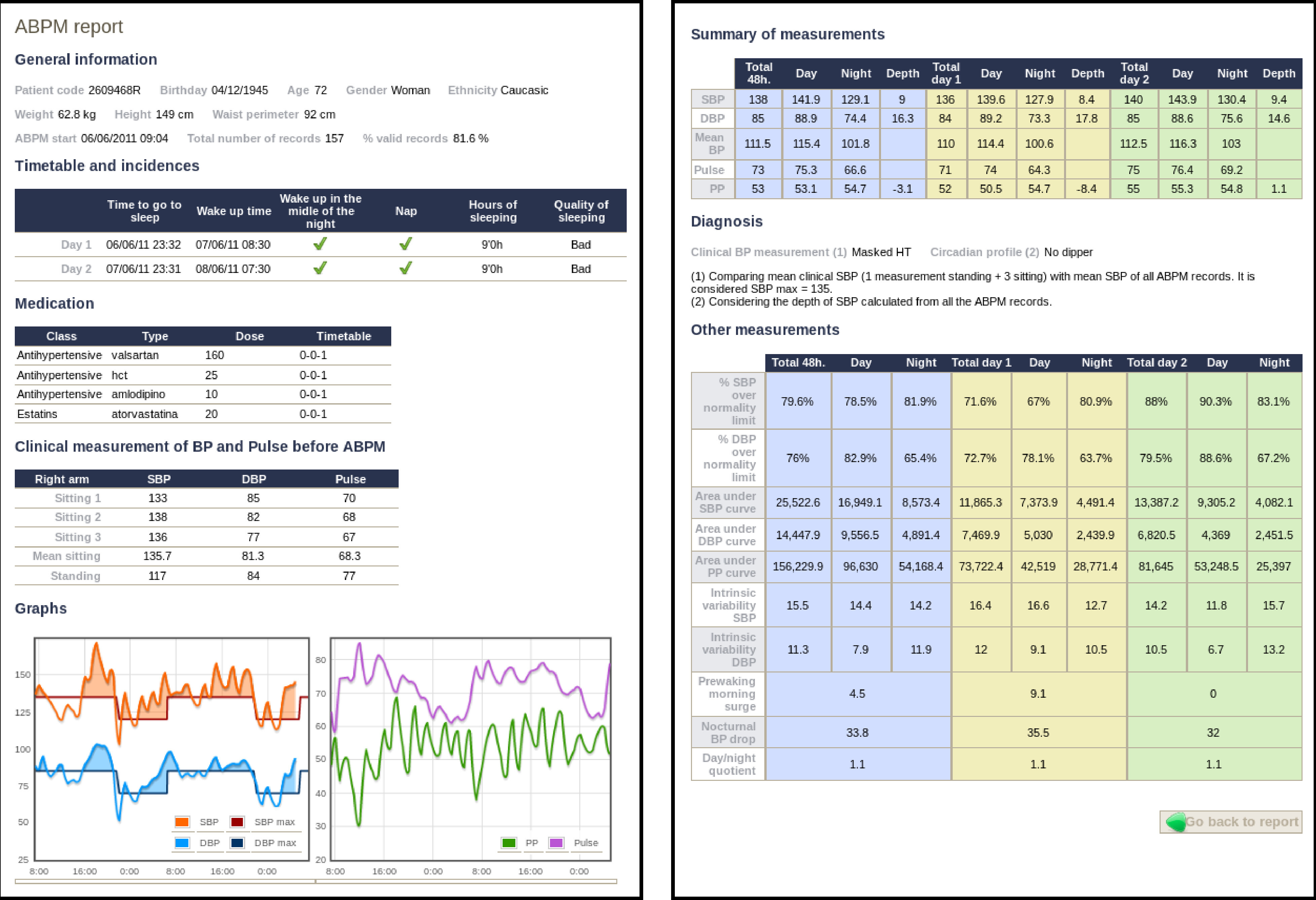Click Day 1 Nap checkmark
Viewport: 1316px width, 900px height.
pos(405,244)
